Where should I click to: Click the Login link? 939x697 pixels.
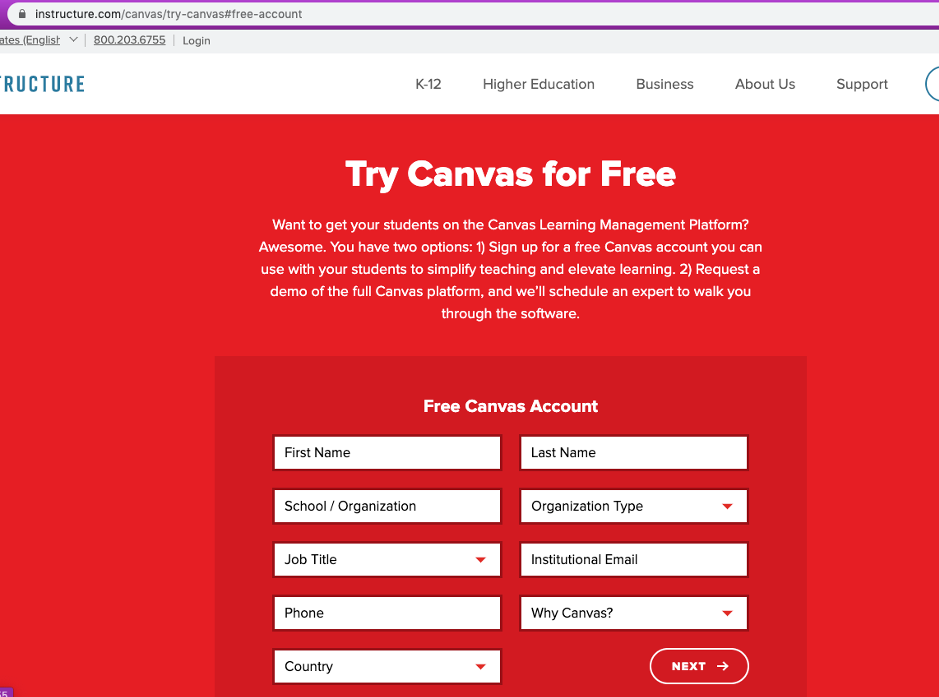(196, 41)
